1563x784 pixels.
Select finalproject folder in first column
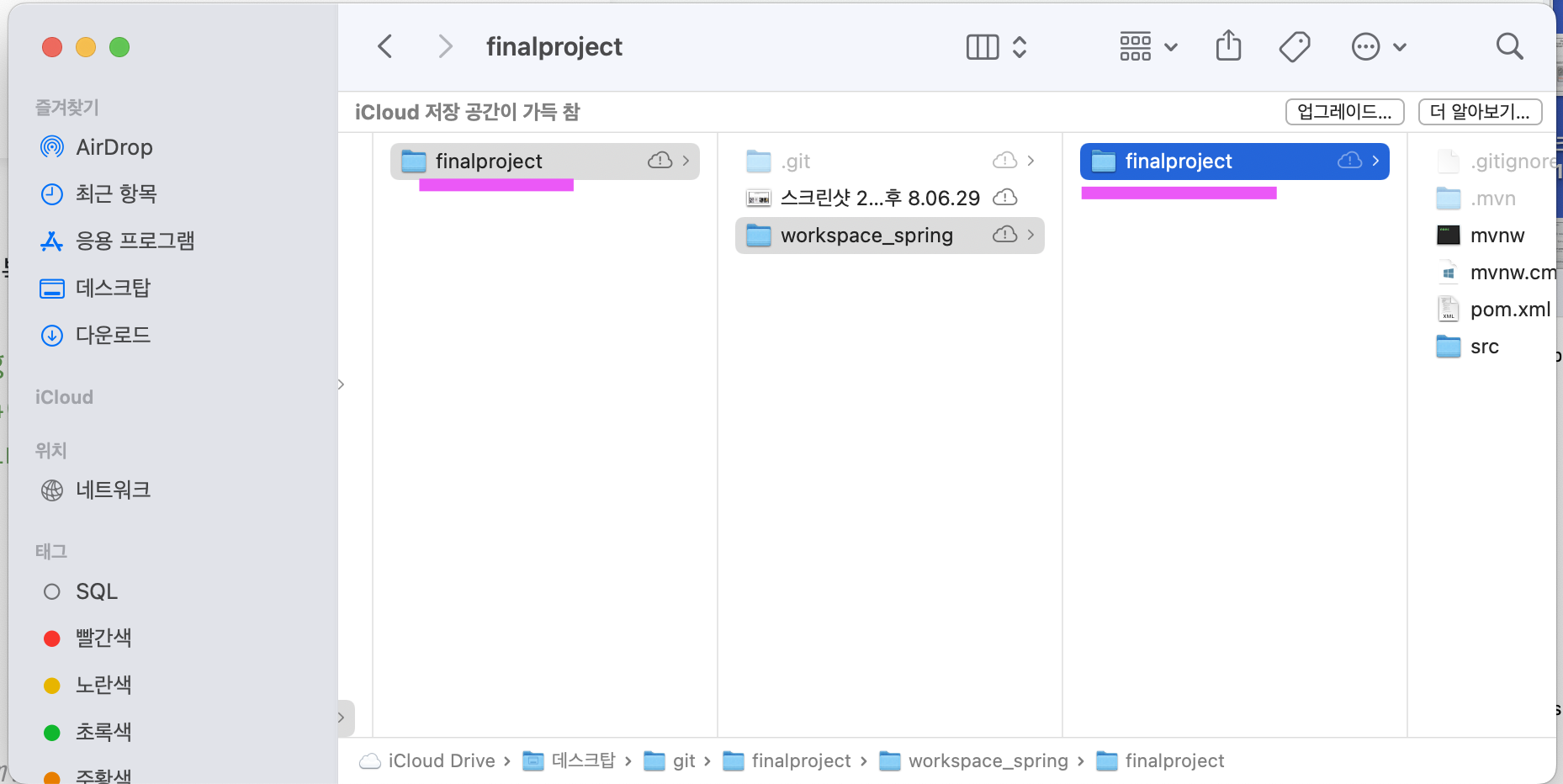pos(545,161)
